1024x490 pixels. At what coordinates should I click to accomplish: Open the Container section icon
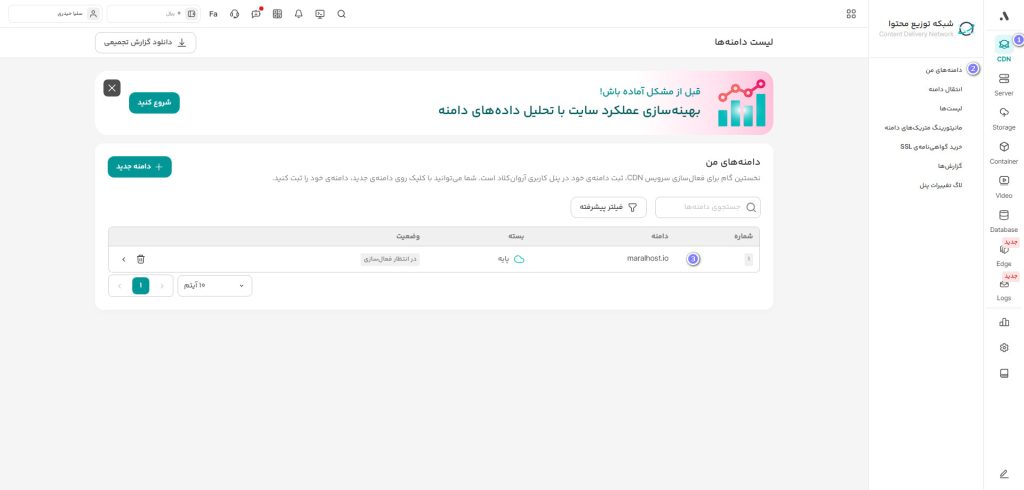pyautogui.click(x=1004, y=146)
